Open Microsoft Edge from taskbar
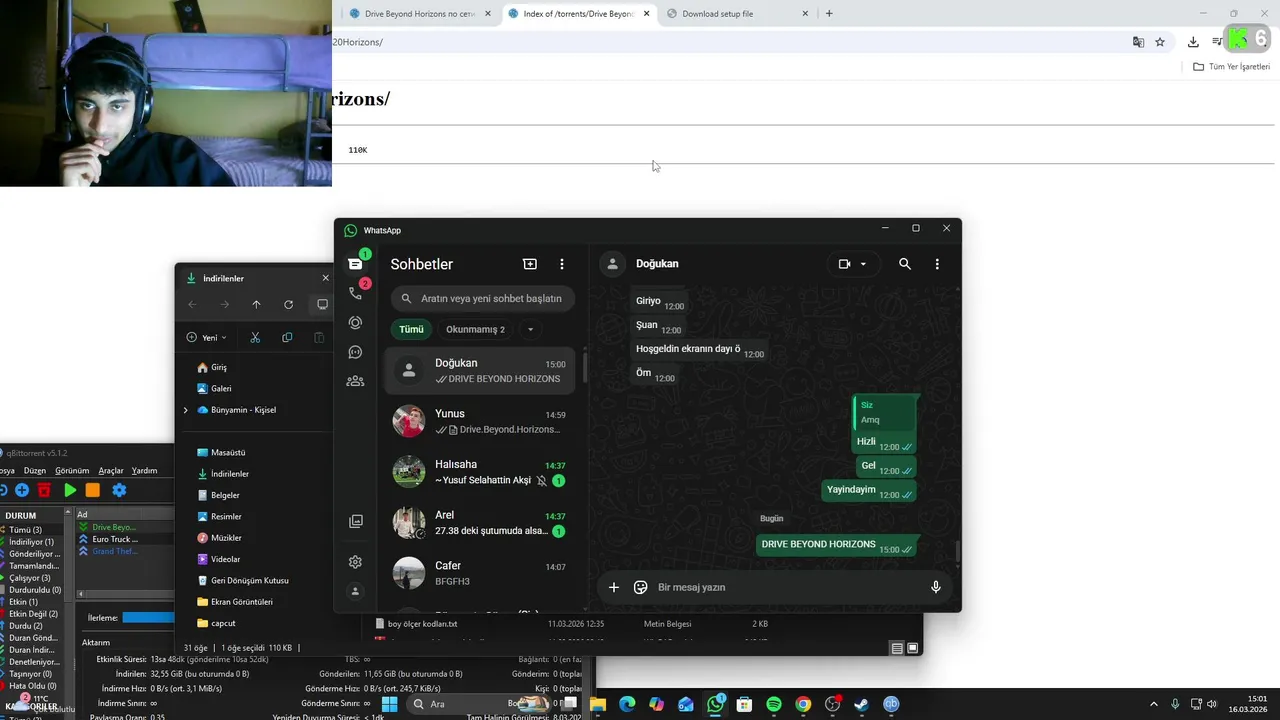Image resolution: width=1280 pixels, height=720 pixels. pyautogui.click(x=627, y=704)
